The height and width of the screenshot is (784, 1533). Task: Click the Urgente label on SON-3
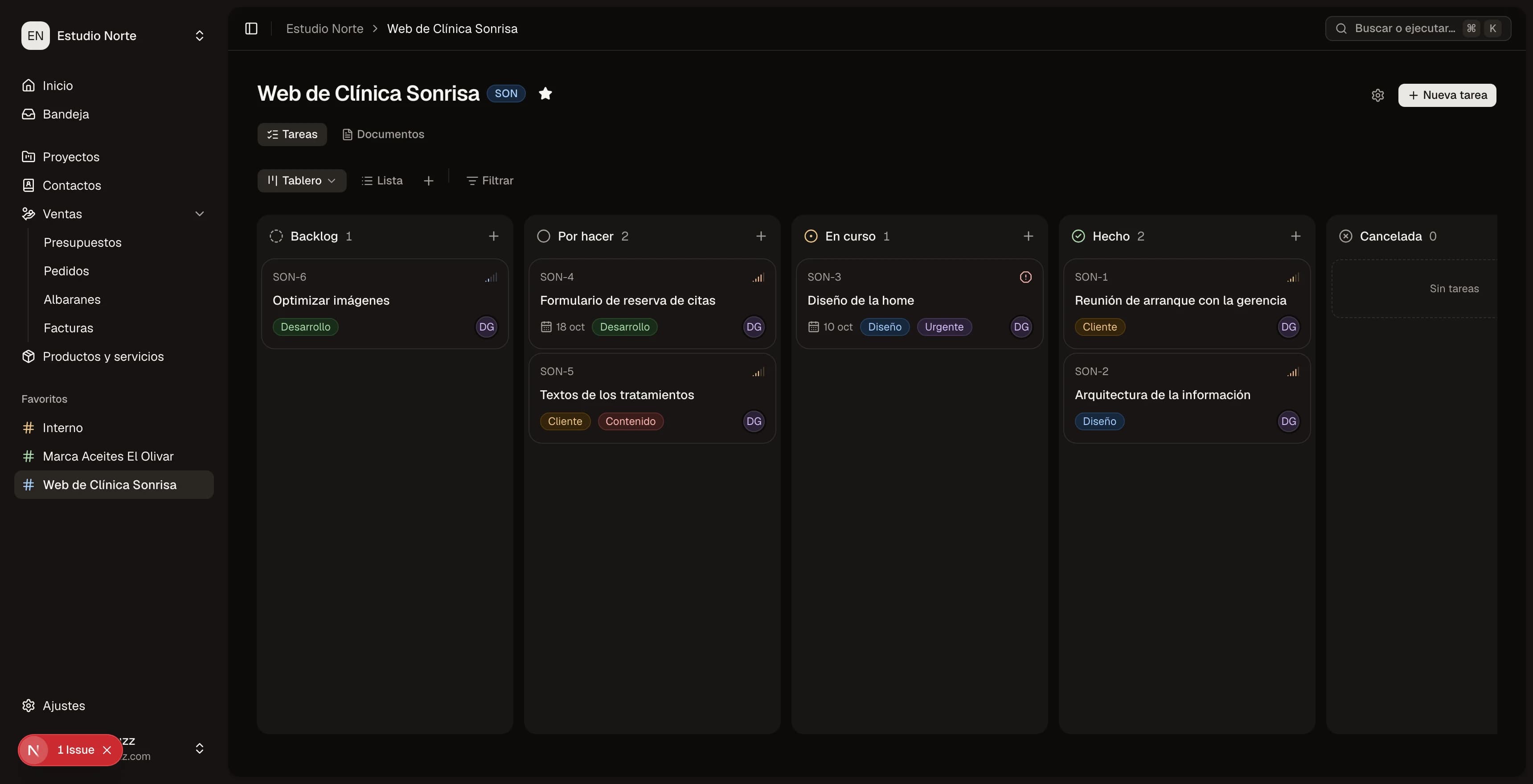click(x=944, y=327)
